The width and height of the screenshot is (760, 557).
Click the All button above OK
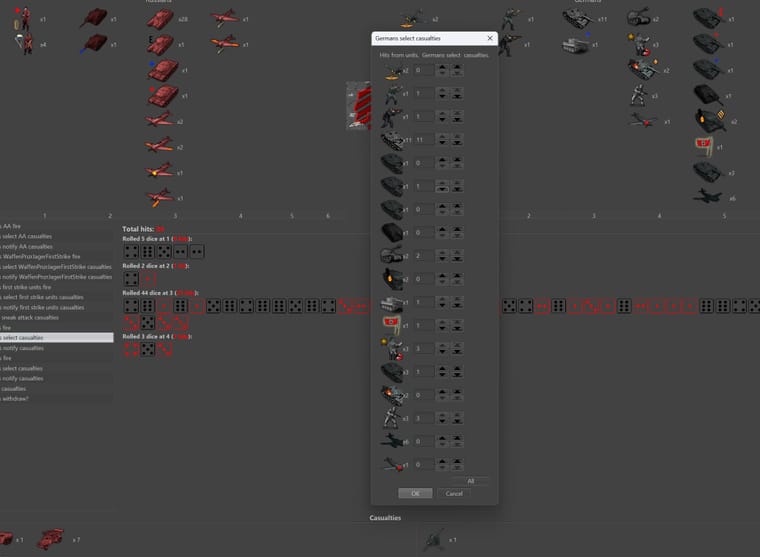pyautogui.click(x=470, y=481)
